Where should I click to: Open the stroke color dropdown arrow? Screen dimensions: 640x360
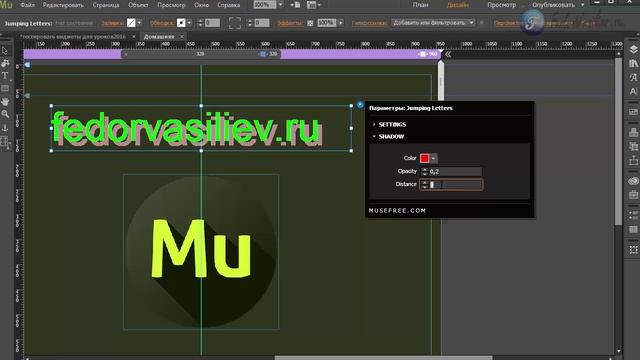[189, 23]
